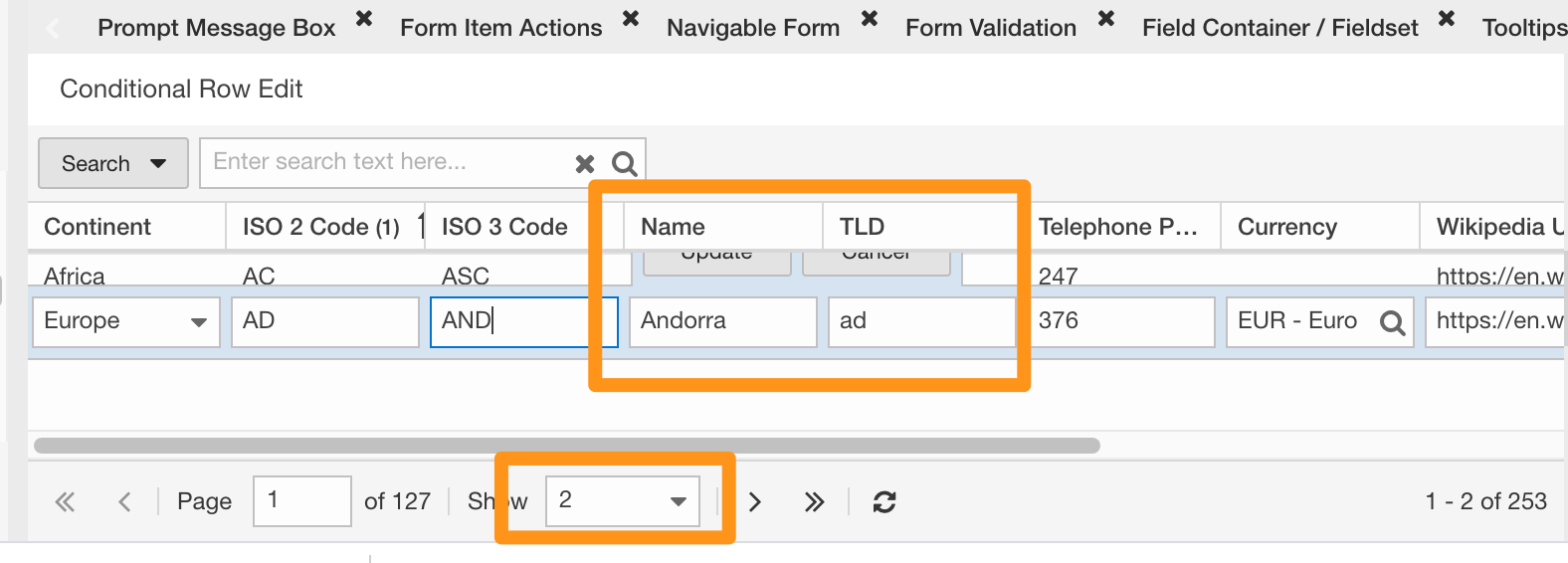The image size is (1568, 563).
Task: Go to the first page
Action: [65, 502]
